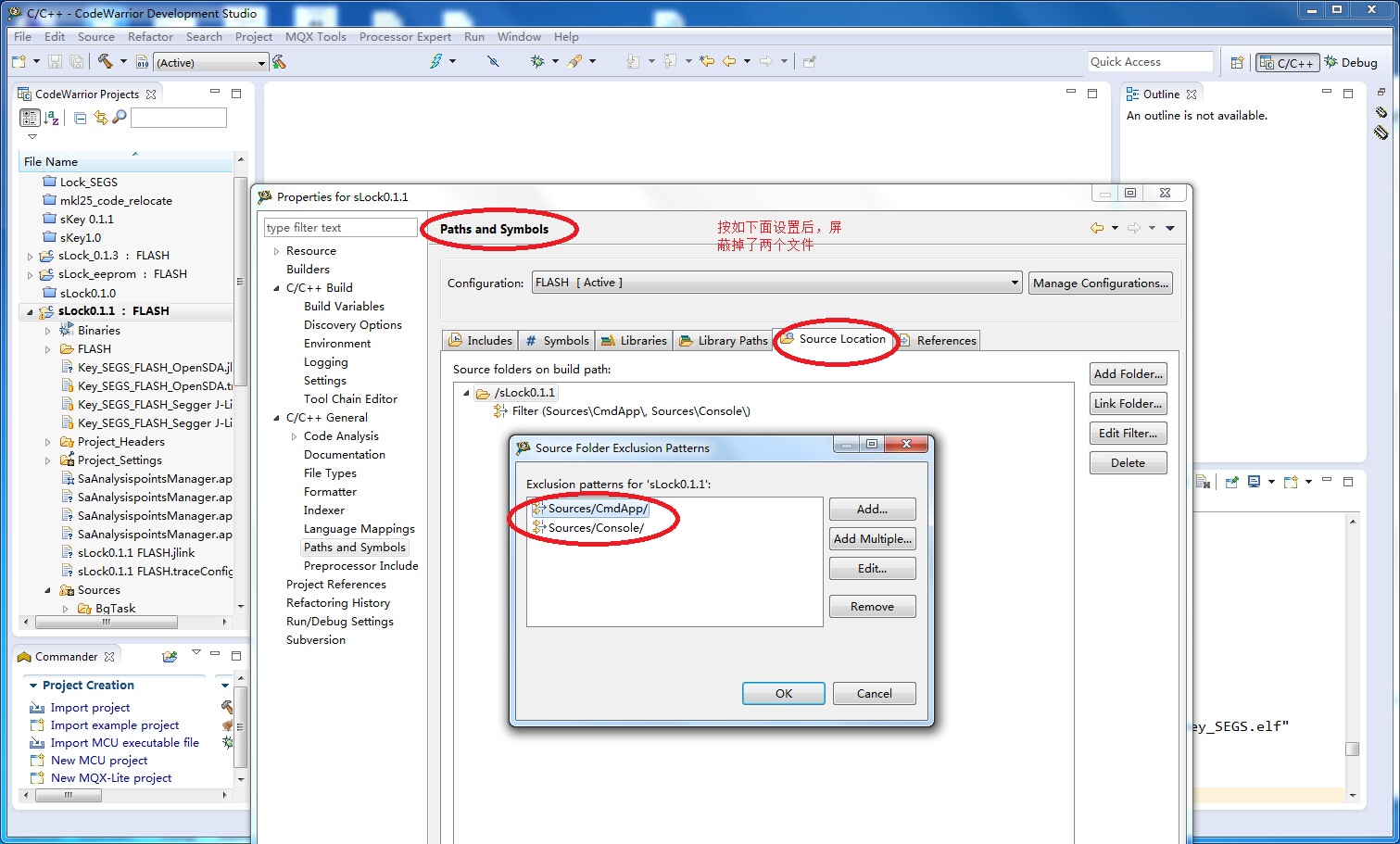Click Commander panel toolbar icon
Viewport: 1400px width, 844px height.
coord(170,657)
